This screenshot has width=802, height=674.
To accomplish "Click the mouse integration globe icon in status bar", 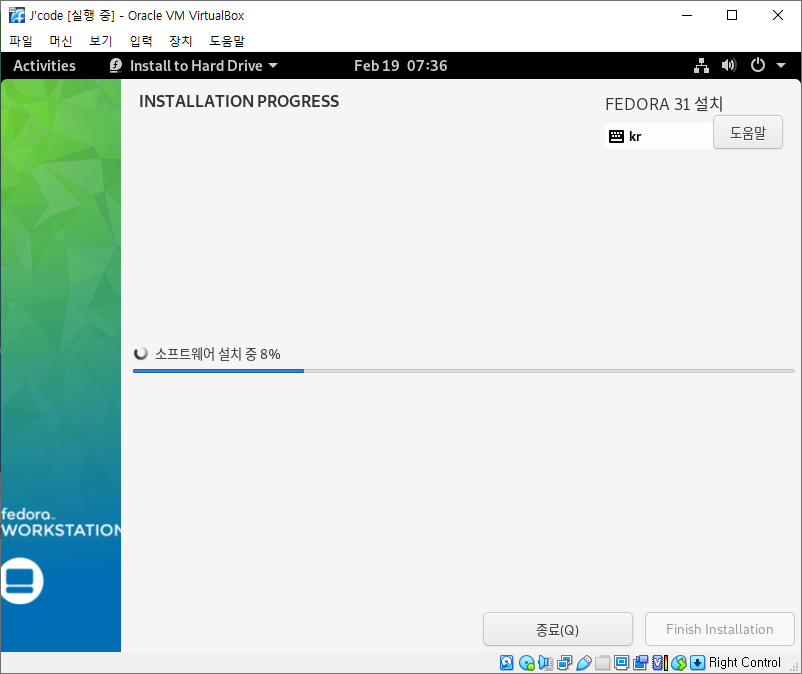I will click(x=679, y=663).
